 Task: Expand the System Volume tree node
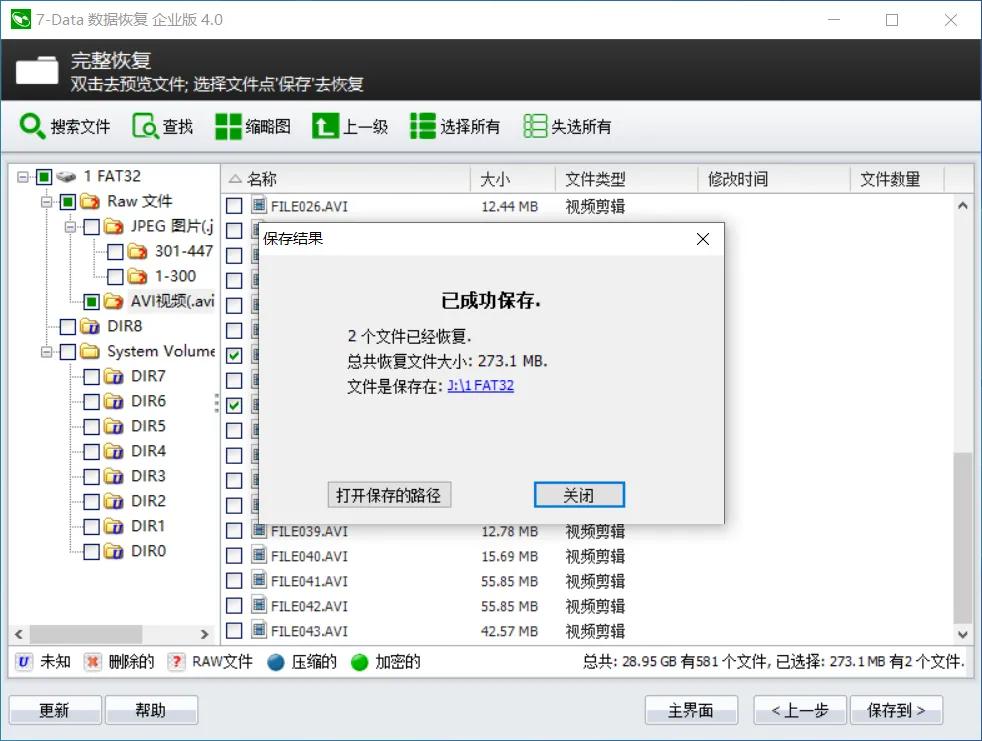pos(47,351)
